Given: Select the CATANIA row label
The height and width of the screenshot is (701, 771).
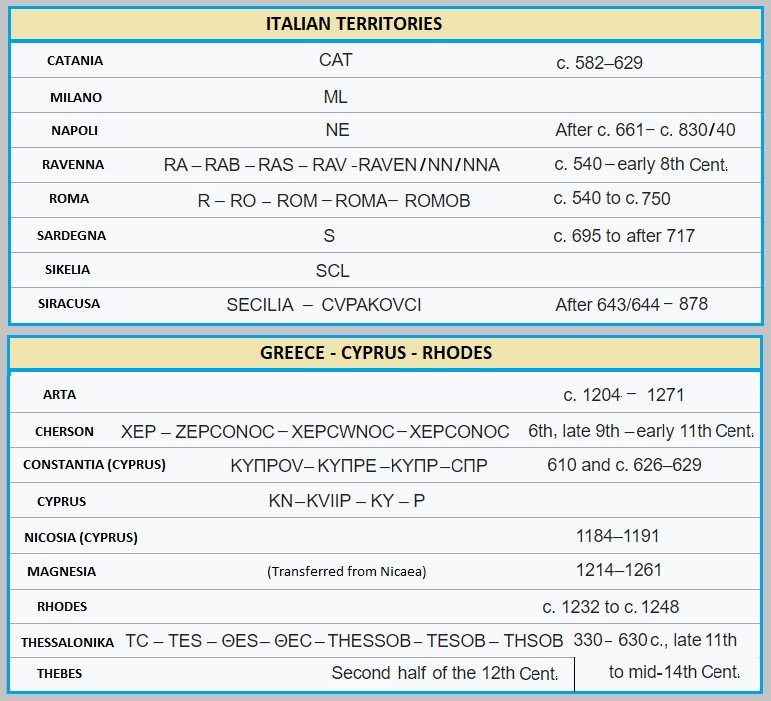Looking at the screenshot, I should 75,61.
